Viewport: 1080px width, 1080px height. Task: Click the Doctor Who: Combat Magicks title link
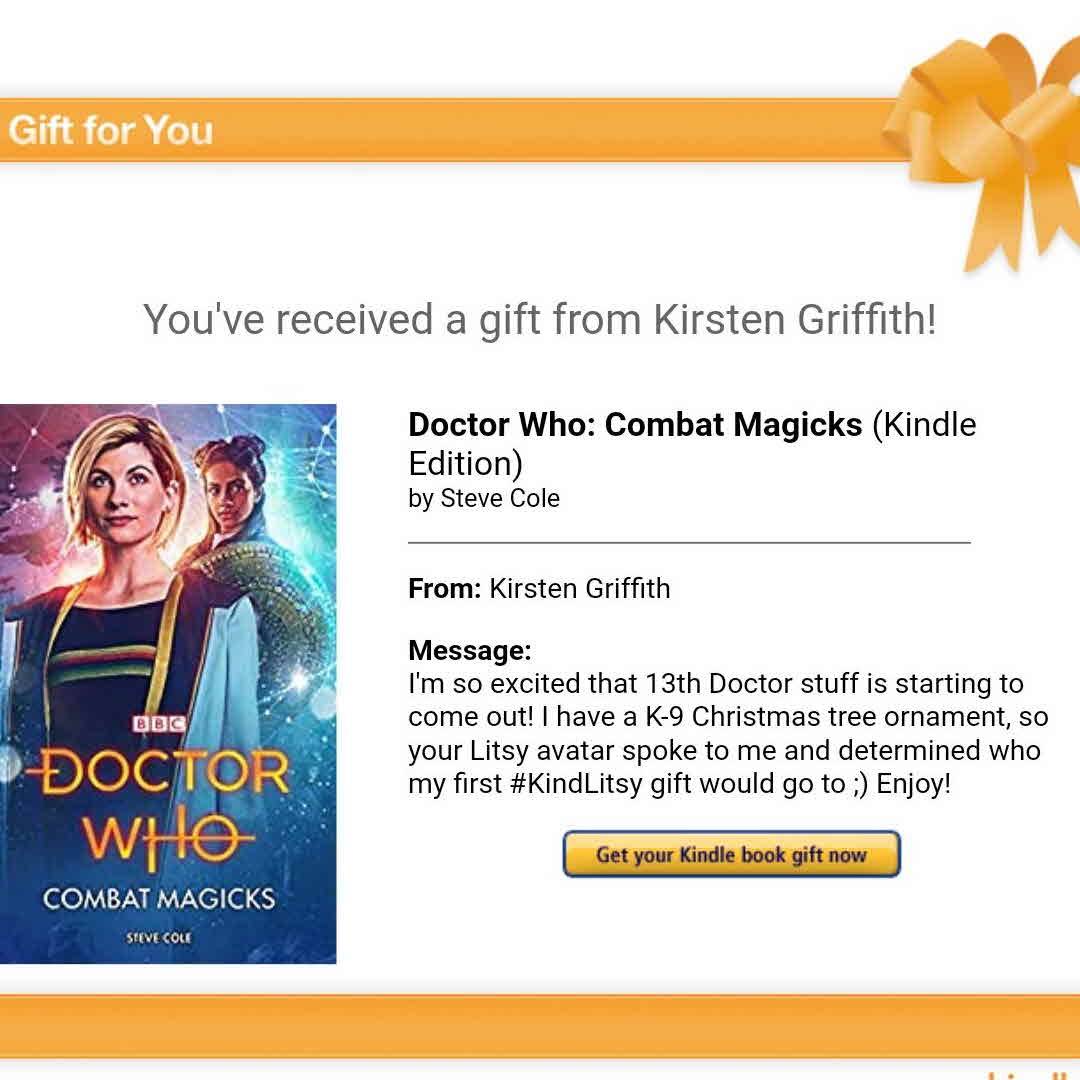(x=634, y=424)
